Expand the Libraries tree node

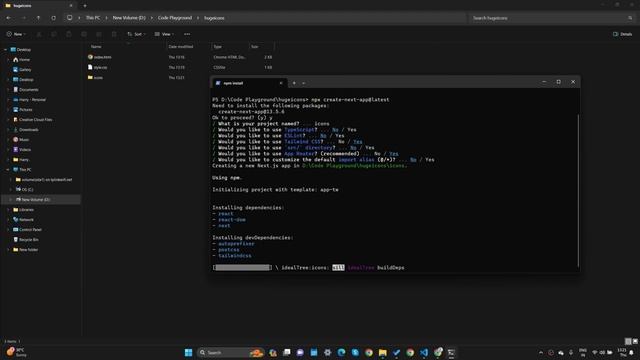(8, 210)
